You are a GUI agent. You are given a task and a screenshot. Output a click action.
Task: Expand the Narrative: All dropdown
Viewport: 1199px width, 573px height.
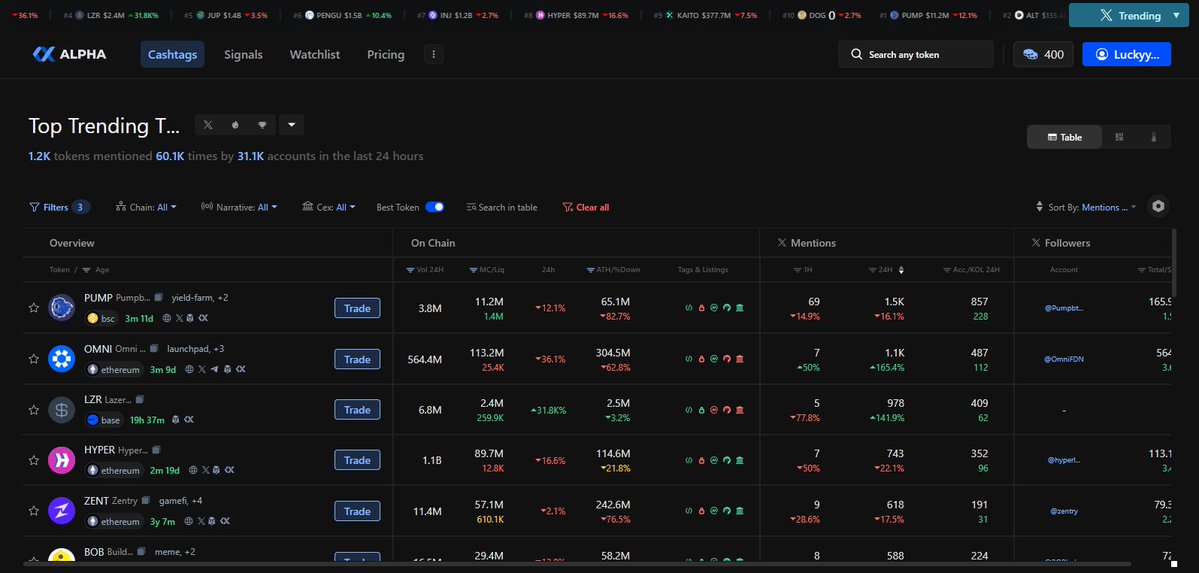(239, 207)
